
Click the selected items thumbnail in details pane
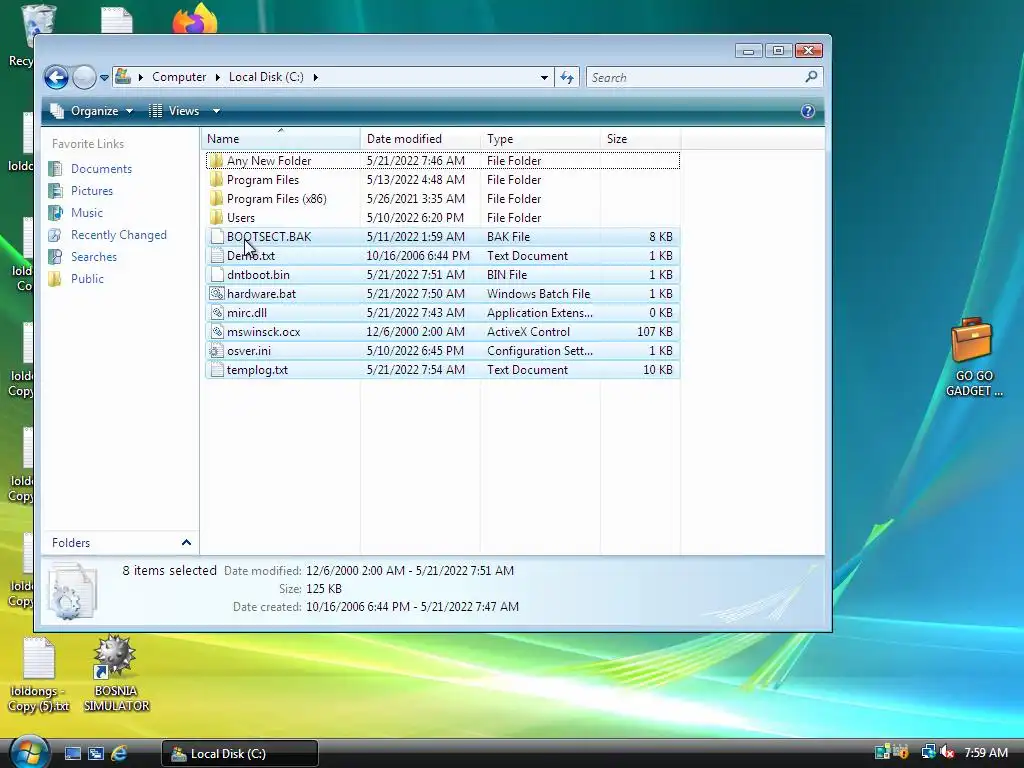point(72,592)
